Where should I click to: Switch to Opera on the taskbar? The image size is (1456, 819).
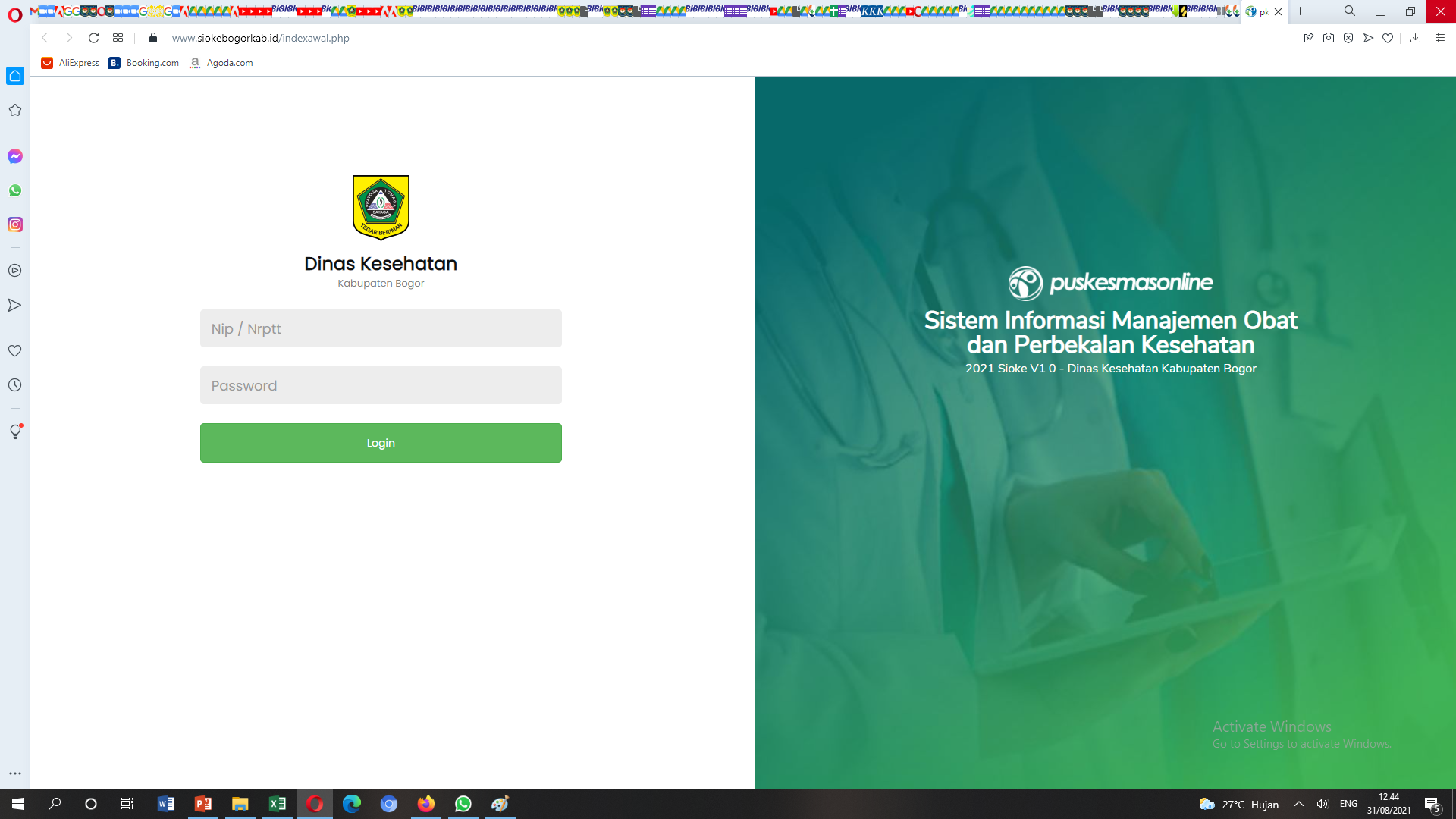(315, 804)
